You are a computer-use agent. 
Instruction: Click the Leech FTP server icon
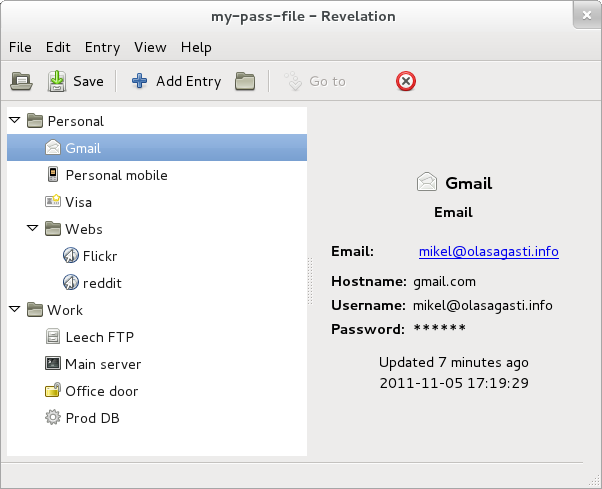[x=53, y=336]
